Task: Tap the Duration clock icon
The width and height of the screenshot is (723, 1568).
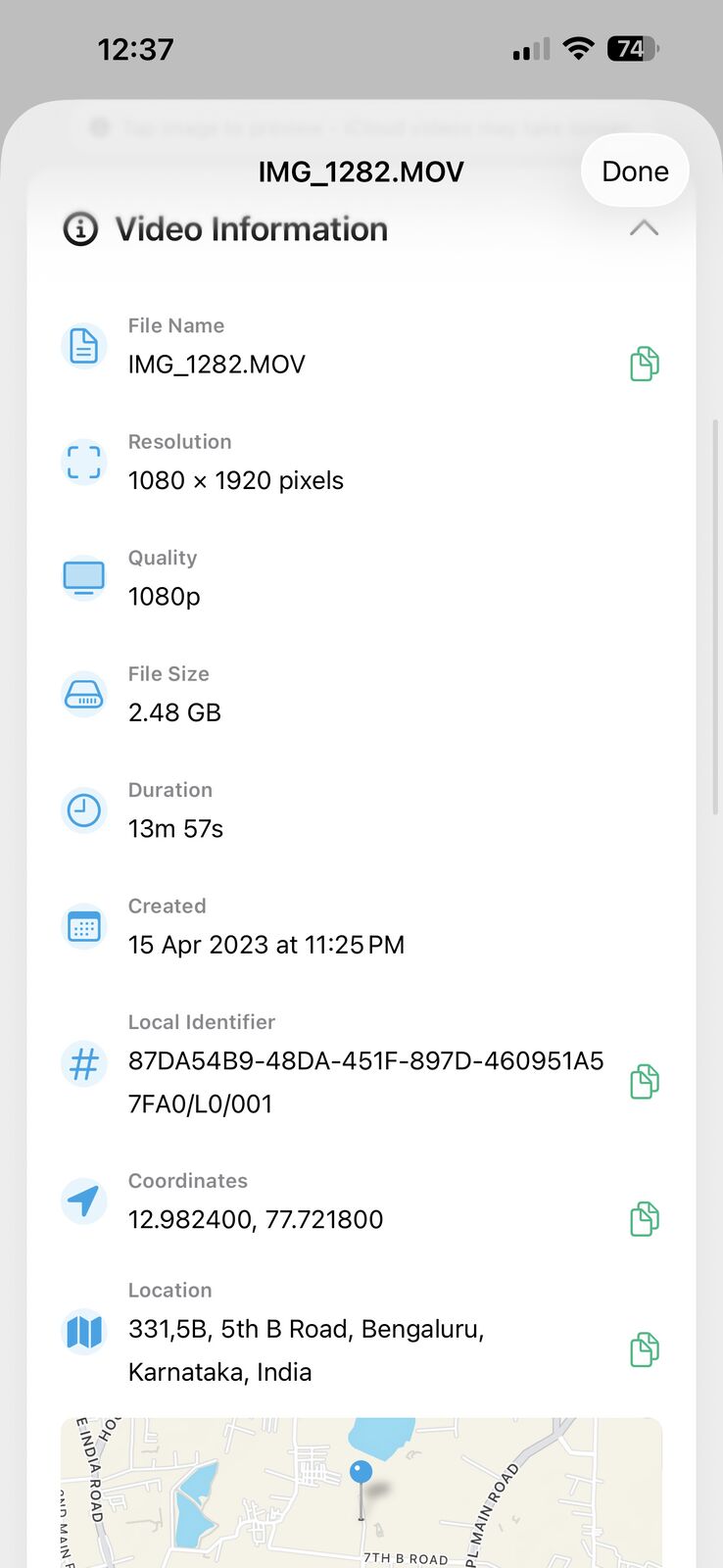Action: coord(84,810)
